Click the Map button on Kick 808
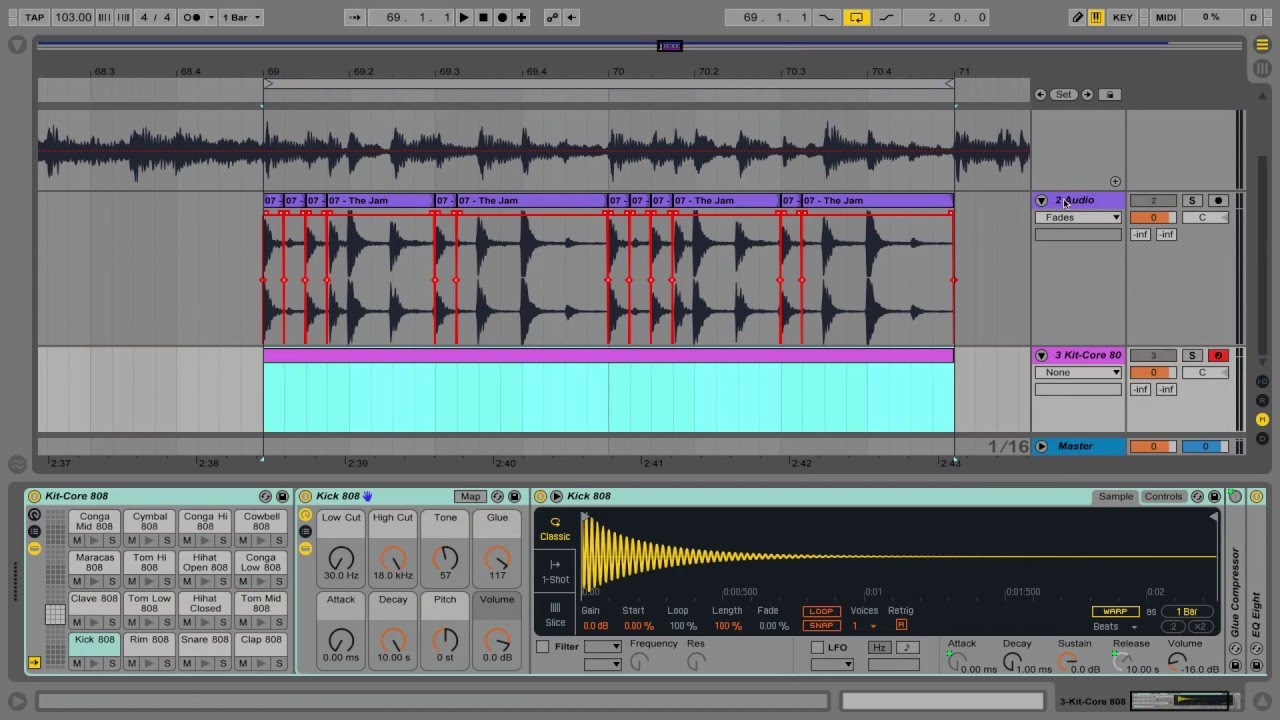This screenshot has width=1280, height=720. click(470, 496)
